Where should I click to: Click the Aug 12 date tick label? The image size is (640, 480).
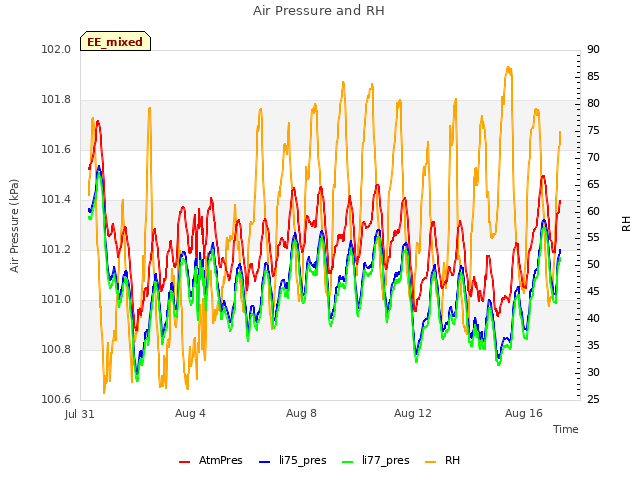(x=413, y=413)
